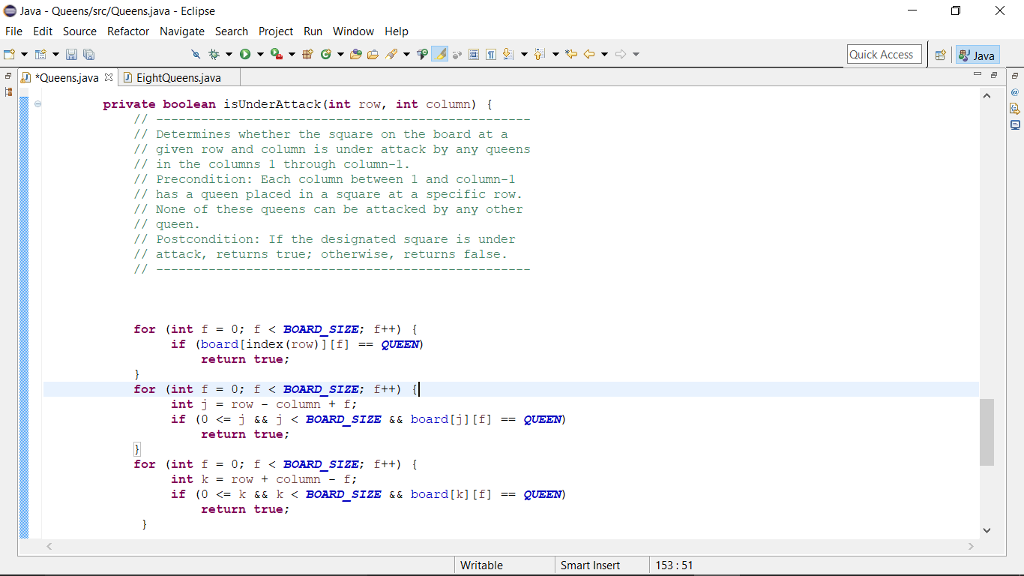Click the Quick Access search field

click(882, 55)
